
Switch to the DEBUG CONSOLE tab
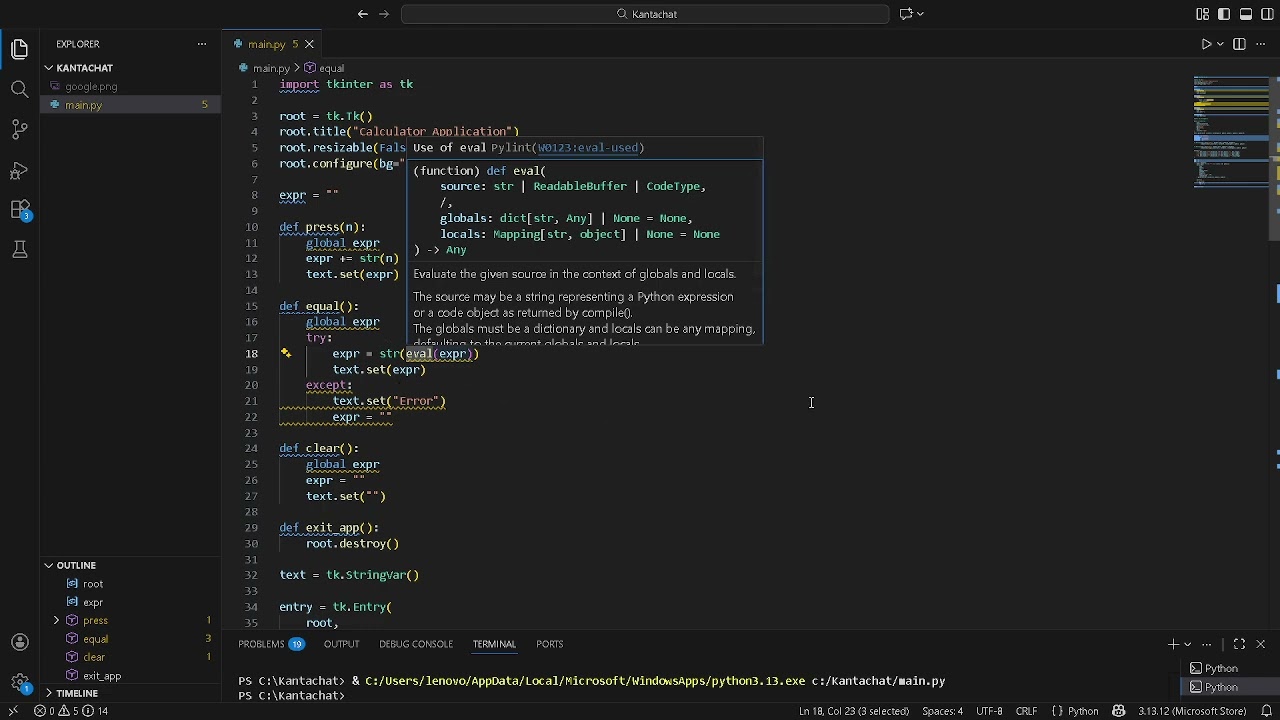click(415, 644)
